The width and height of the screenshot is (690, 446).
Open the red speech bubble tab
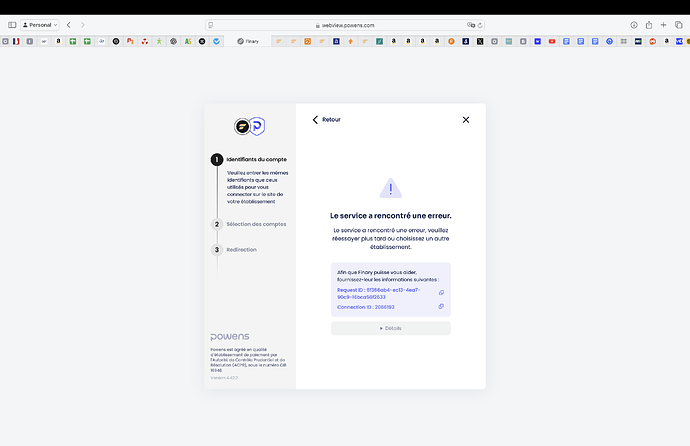coord(653,41)
